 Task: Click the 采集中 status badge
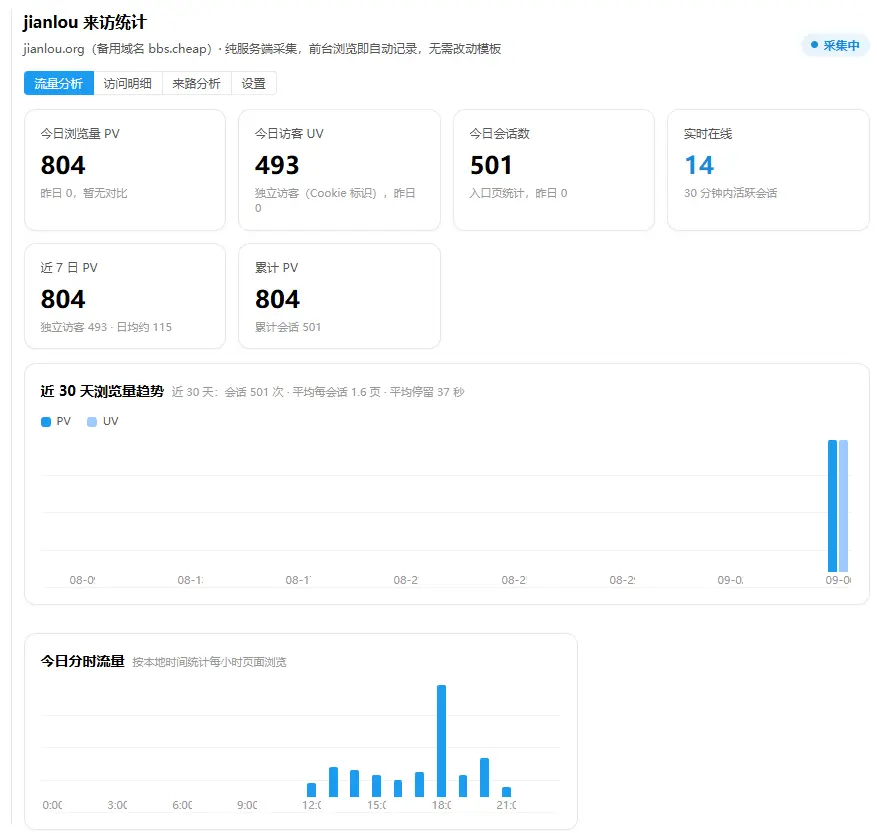pyautogui.click(x=835, y=45)
